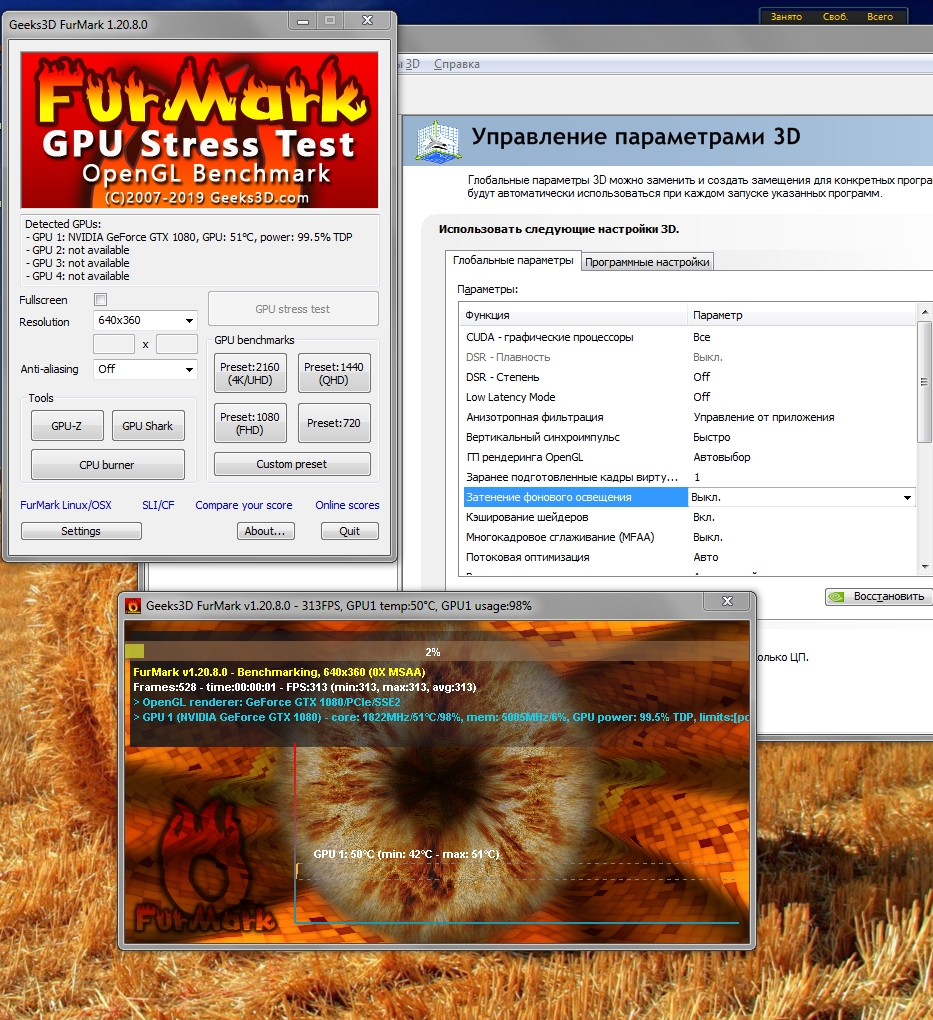The width and height of the screenshot is (933, 1020).
Task: Select the Low Latency Mode row
Action: click(688, 397)
